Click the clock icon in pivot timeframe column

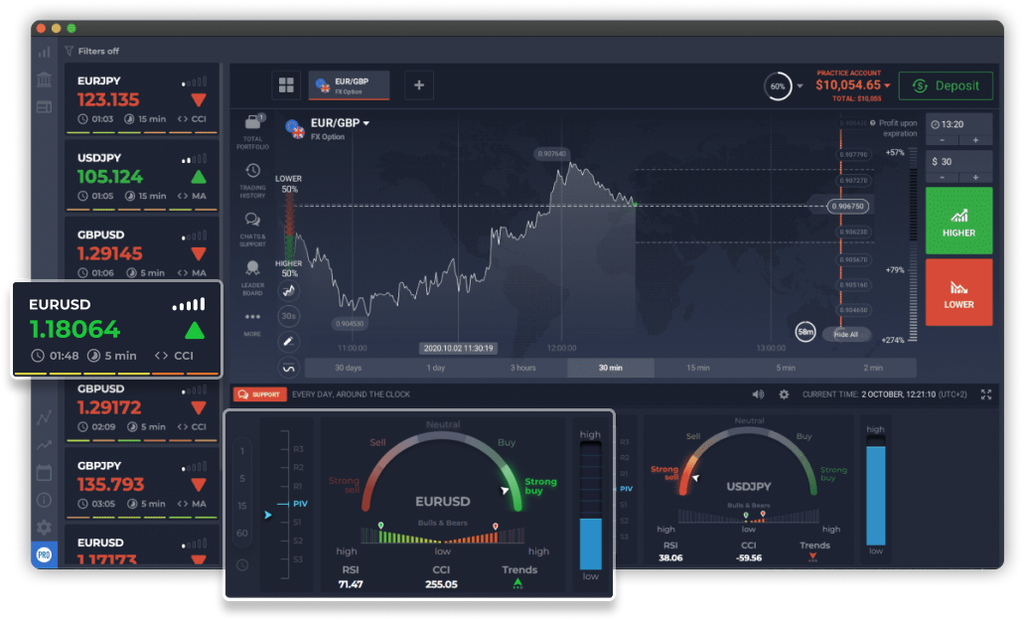click(x=242, y=565)
